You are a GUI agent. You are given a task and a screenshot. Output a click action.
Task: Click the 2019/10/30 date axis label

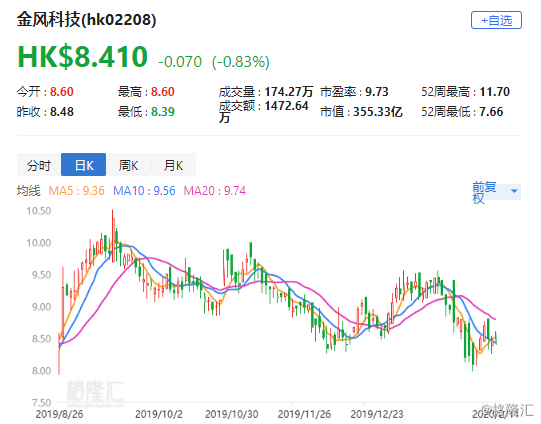[x=232, y=414]
